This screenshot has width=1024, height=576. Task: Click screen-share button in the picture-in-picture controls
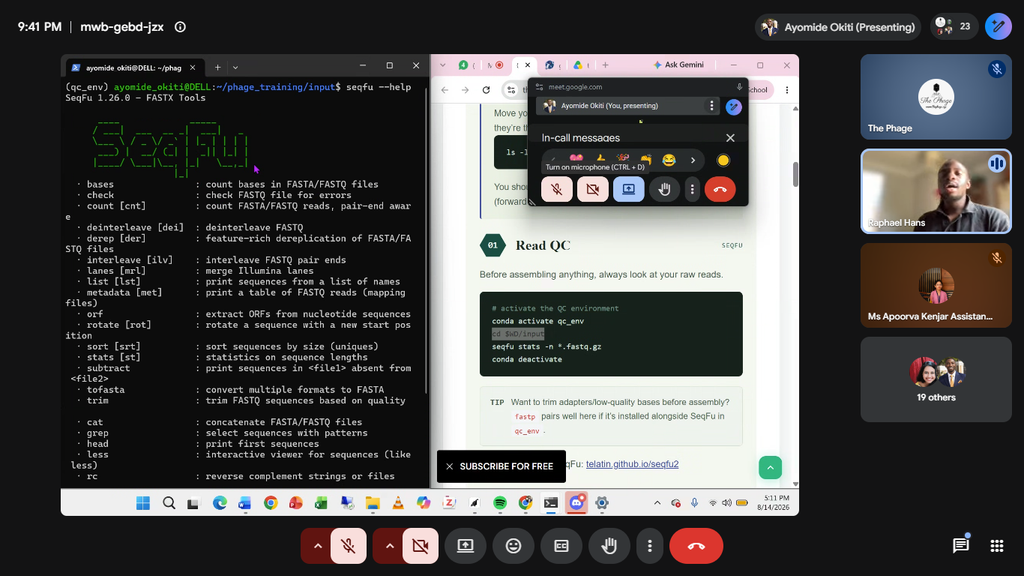coord(628,189)
